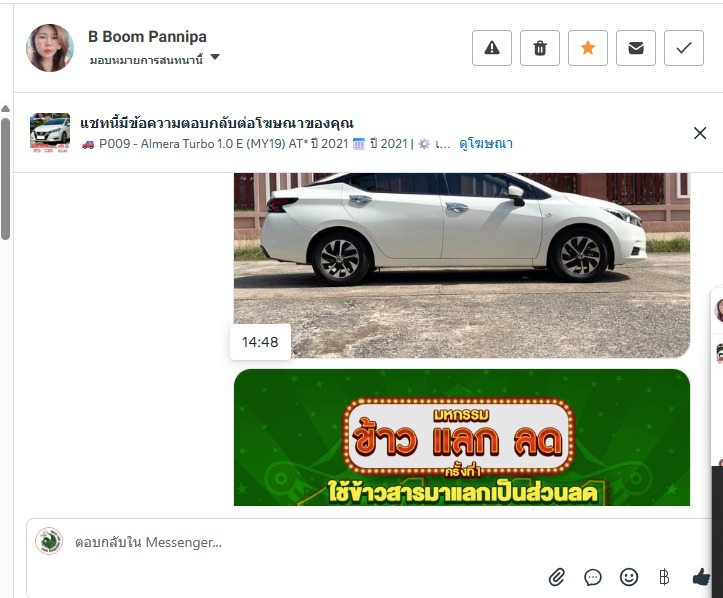Dismiss the ad reply banner
723x598 pixels.
[x=699, y=133]
